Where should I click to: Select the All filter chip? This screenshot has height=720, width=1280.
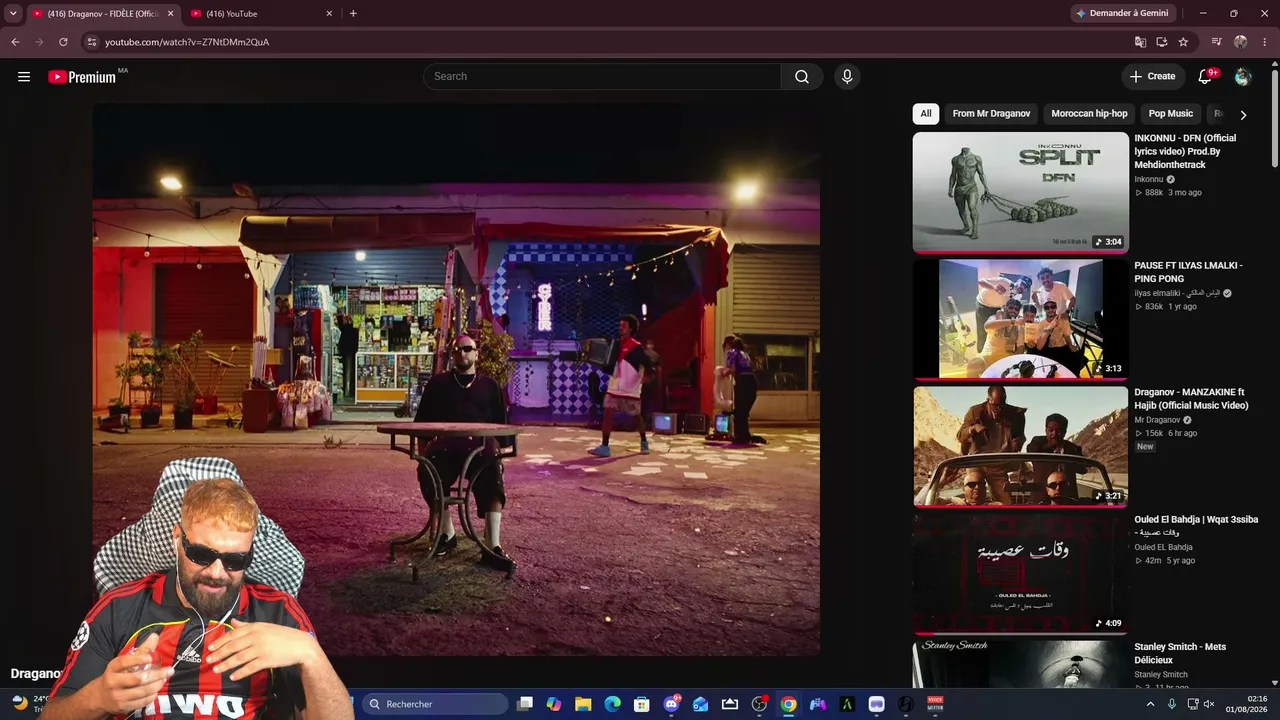(x=926, y=114)
